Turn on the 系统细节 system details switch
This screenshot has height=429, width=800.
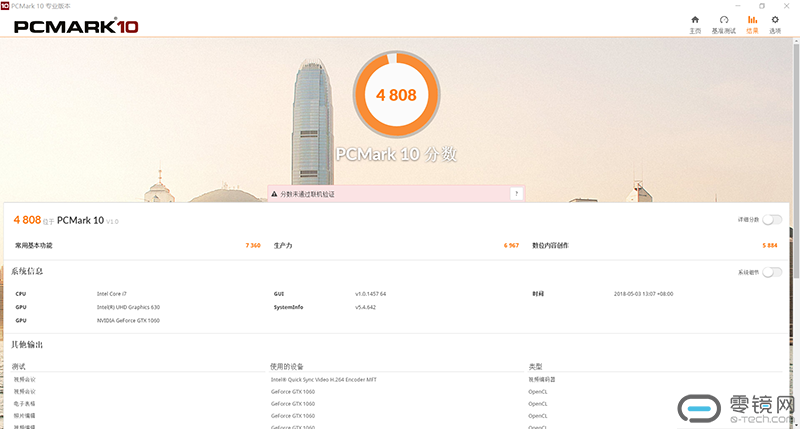[772, 272]
